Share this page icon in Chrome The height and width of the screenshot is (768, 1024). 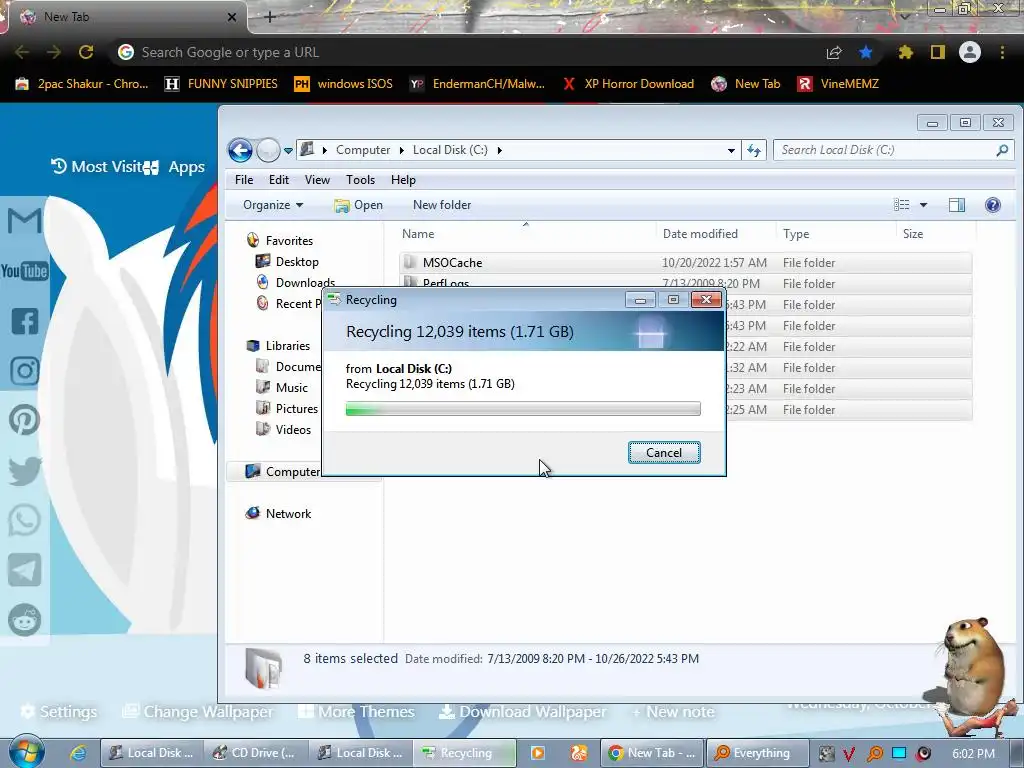tap(834, 52)
